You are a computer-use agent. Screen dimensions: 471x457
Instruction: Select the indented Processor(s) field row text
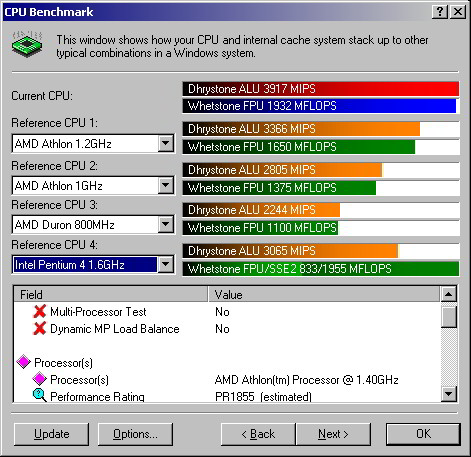coord(79,380)
